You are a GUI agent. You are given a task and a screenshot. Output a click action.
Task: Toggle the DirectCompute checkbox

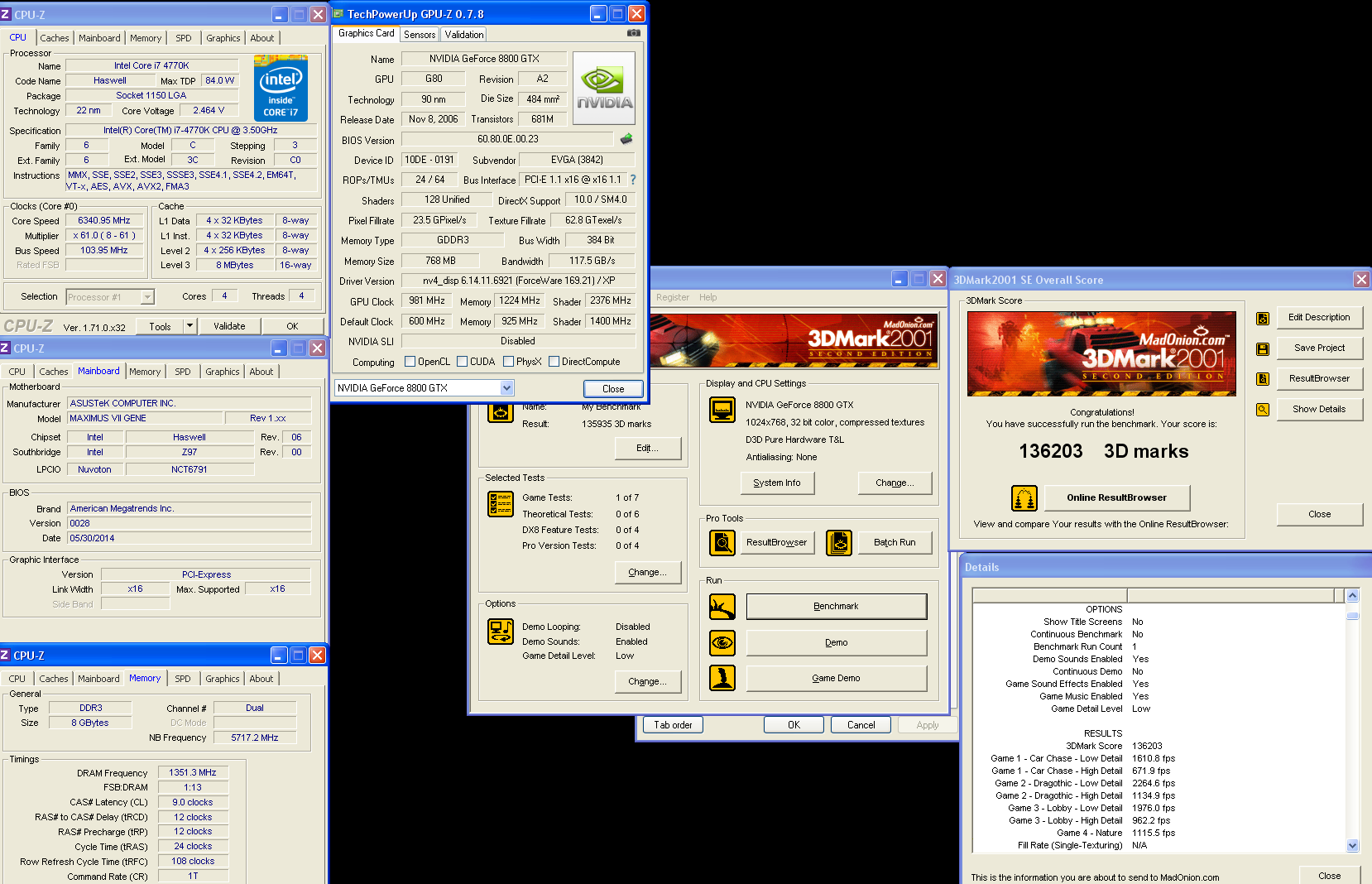(x=554, y=362)
